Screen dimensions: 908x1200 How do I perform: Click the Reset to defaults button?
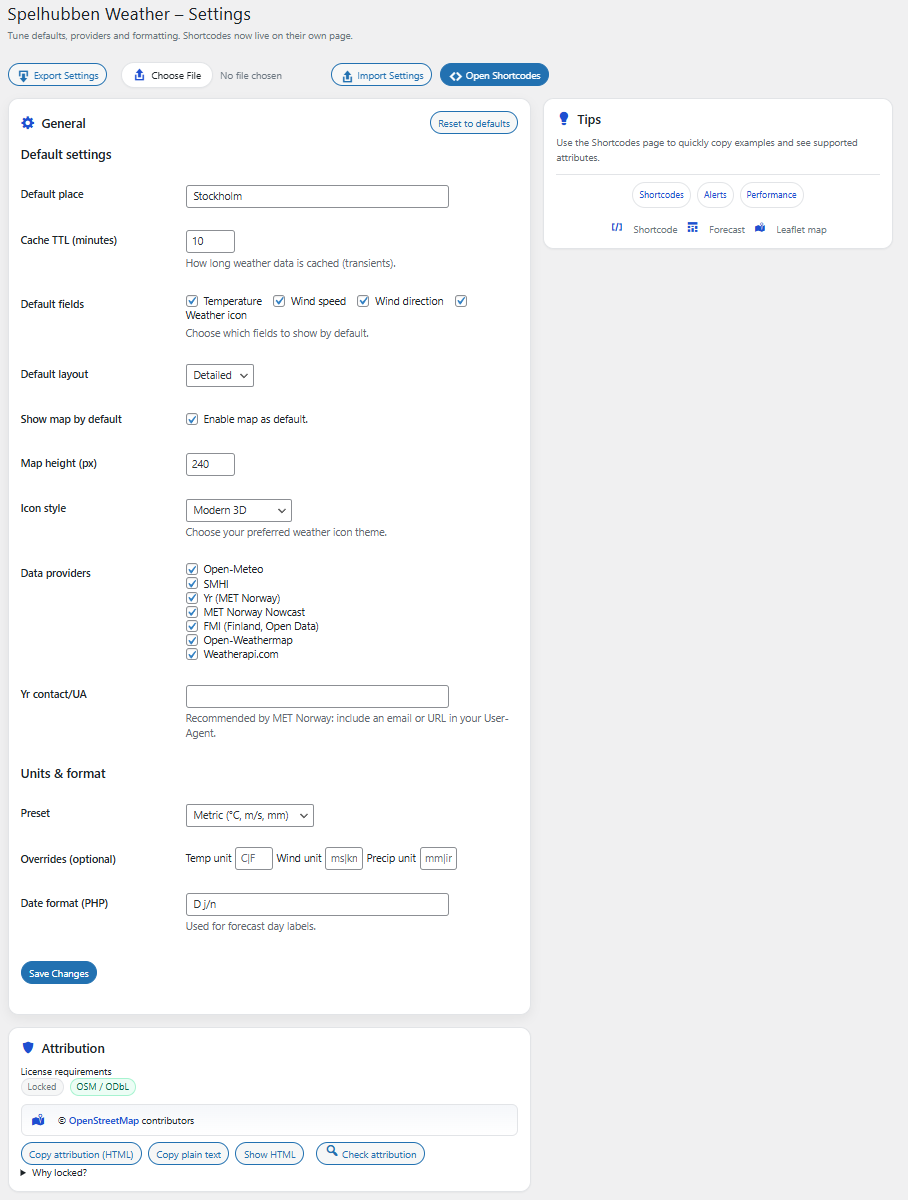click(x=473, y=123)
